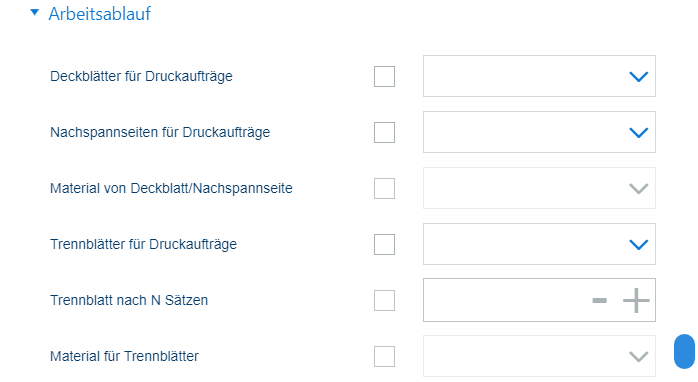698x382 pixels.
Task: Open Material für Trennblätter dropdown chevron
Action: 638,357
